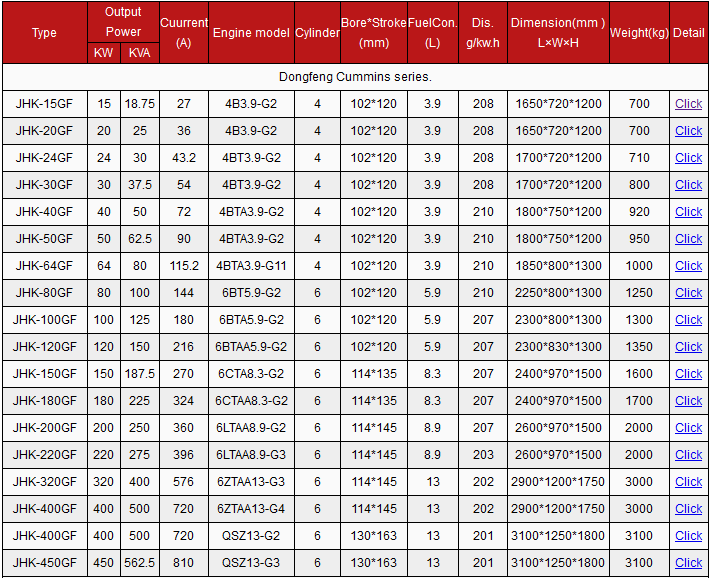Select engine model 6BT5.9-G2
Viewport: 711px width, 578px height.
point(251,293)
